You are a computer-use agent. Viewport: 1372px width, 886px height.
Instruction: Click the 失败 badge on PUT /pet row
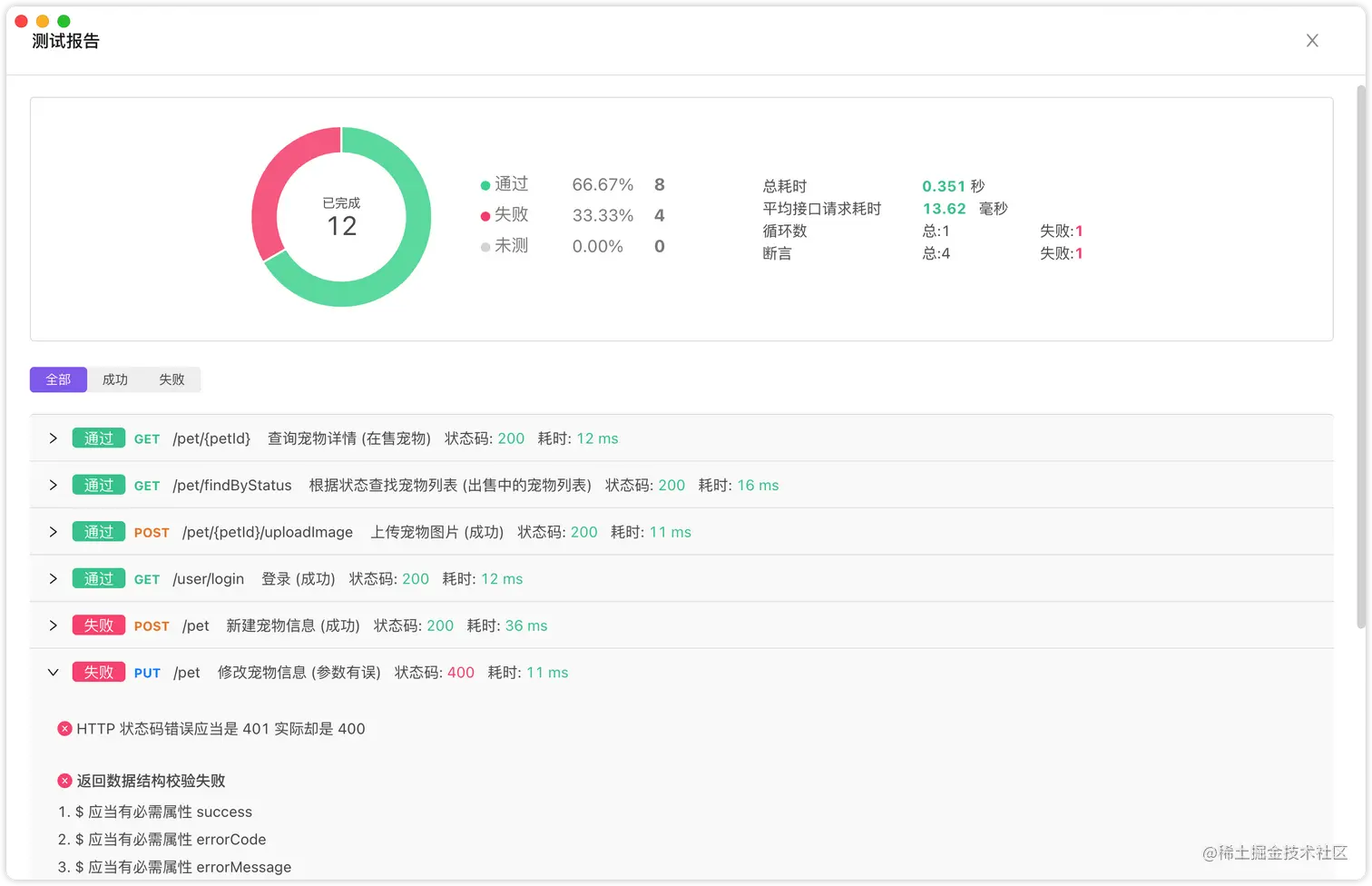pos(98,672)
